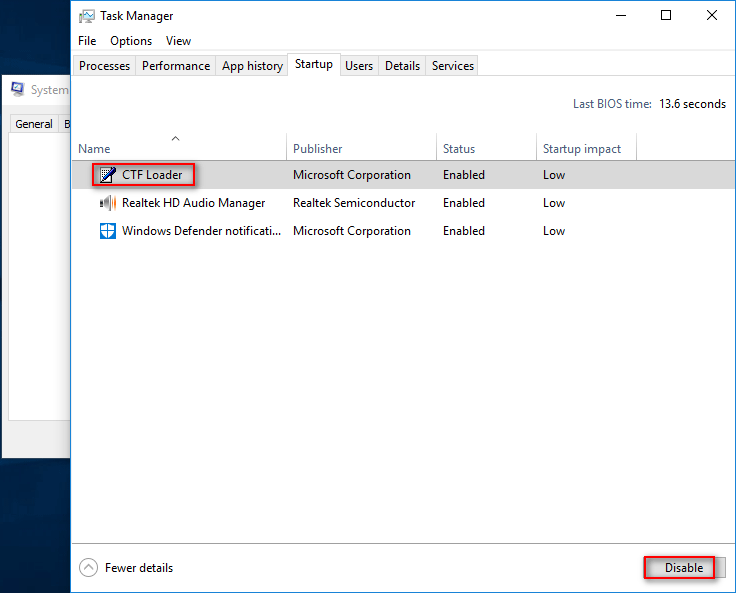Minimize the Task Manager window
This screenshot has width=736, height=593.
point(621,15)
